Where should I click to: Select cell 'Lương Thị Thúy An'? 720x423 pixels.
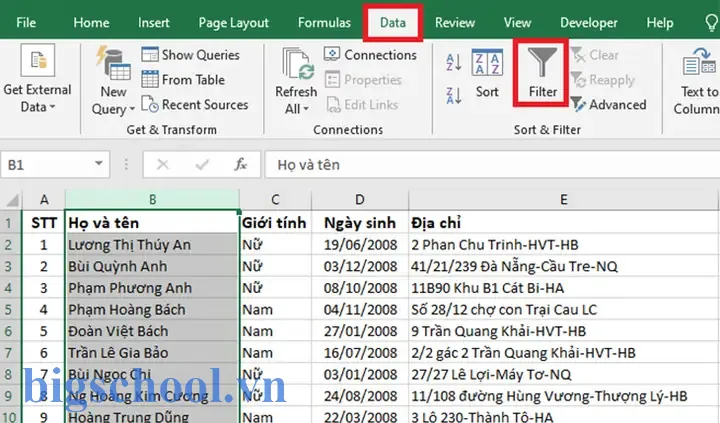click(152, 245)
